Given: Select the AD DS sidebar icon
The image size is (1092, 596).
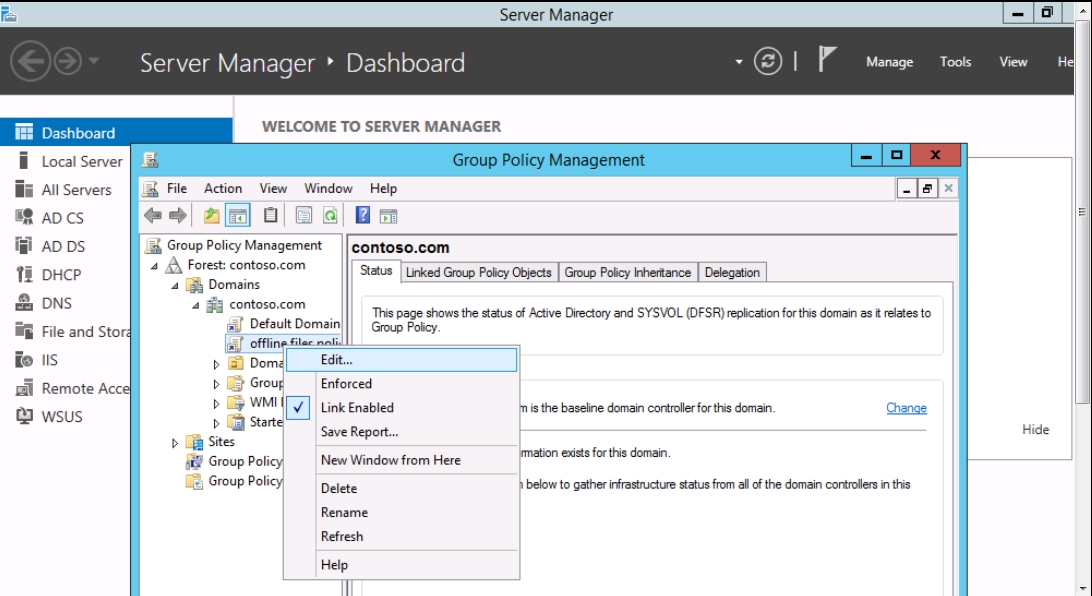Looking at the screenshot, I should point(24,246).
